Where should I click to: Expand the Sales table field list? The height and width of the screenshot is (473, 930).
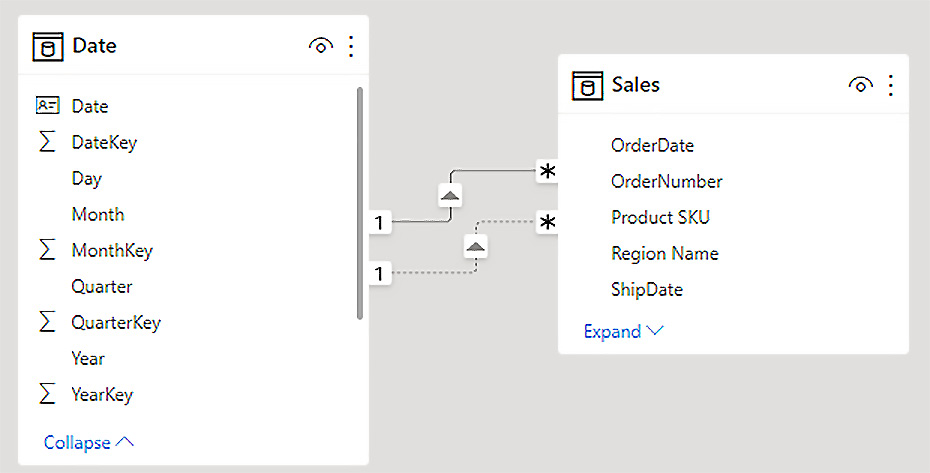click(x=623, y=331)
